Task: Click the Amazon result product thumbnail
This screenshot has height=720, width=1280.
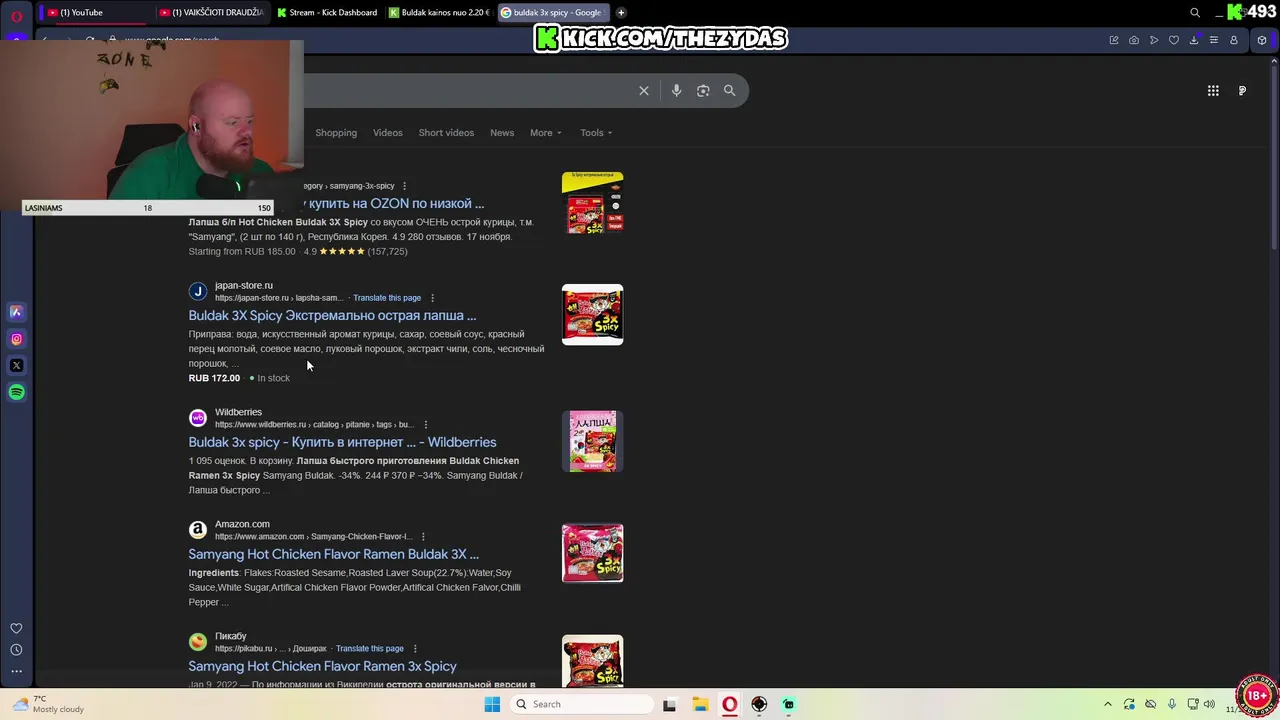Action: click(x=592, y=553)
